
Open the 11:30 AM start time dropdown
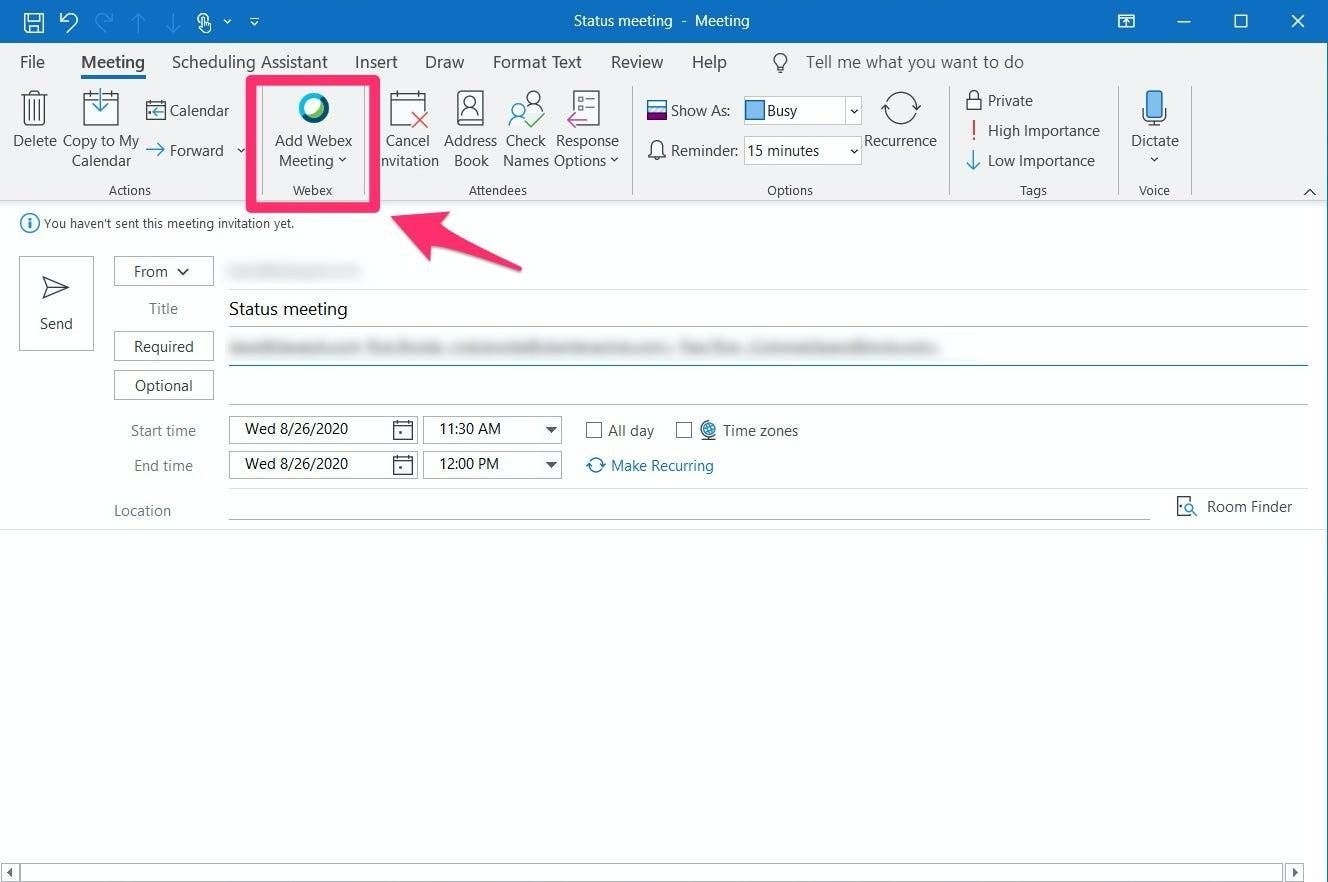tap(551, 430)
